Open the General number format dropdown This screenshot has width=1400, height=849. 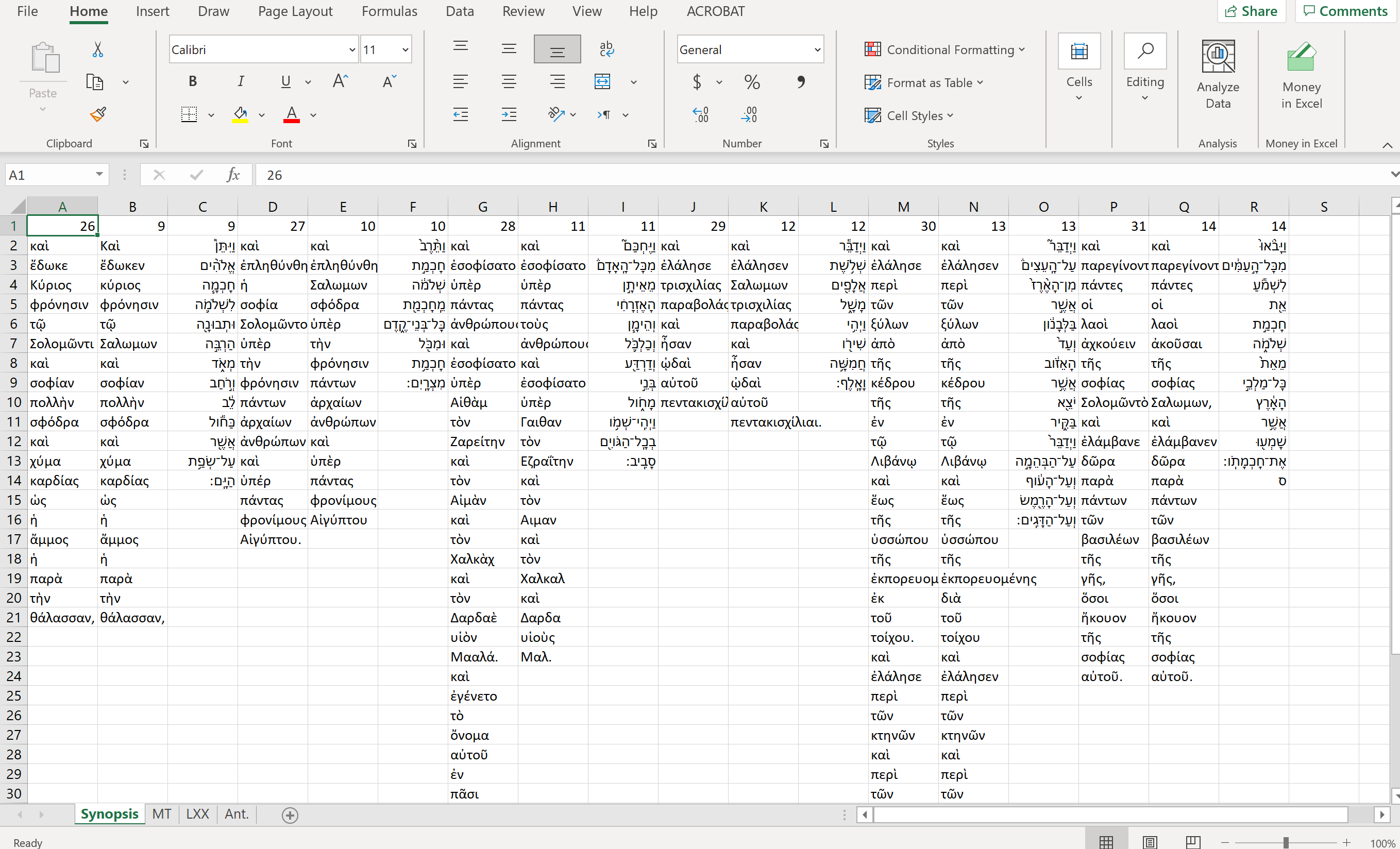tap(817, 50)
